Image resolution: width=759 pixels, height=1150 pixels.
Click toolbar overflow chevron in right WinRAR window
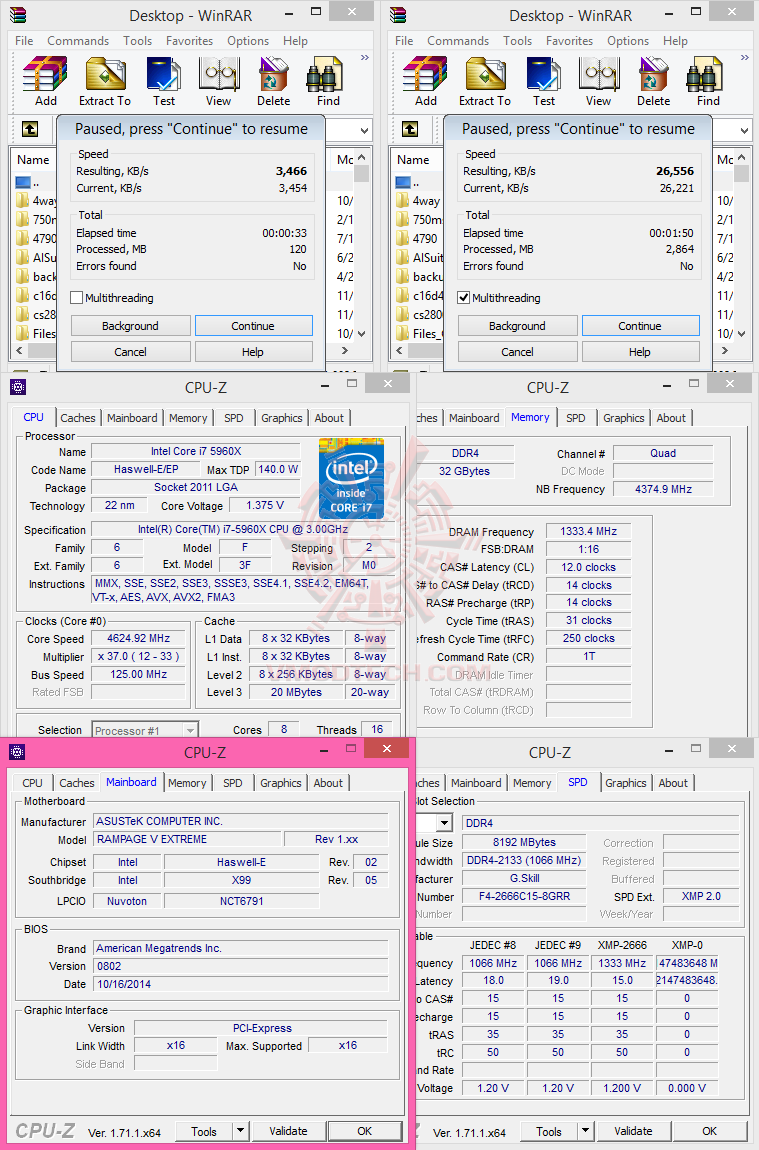tap(744, 57)
